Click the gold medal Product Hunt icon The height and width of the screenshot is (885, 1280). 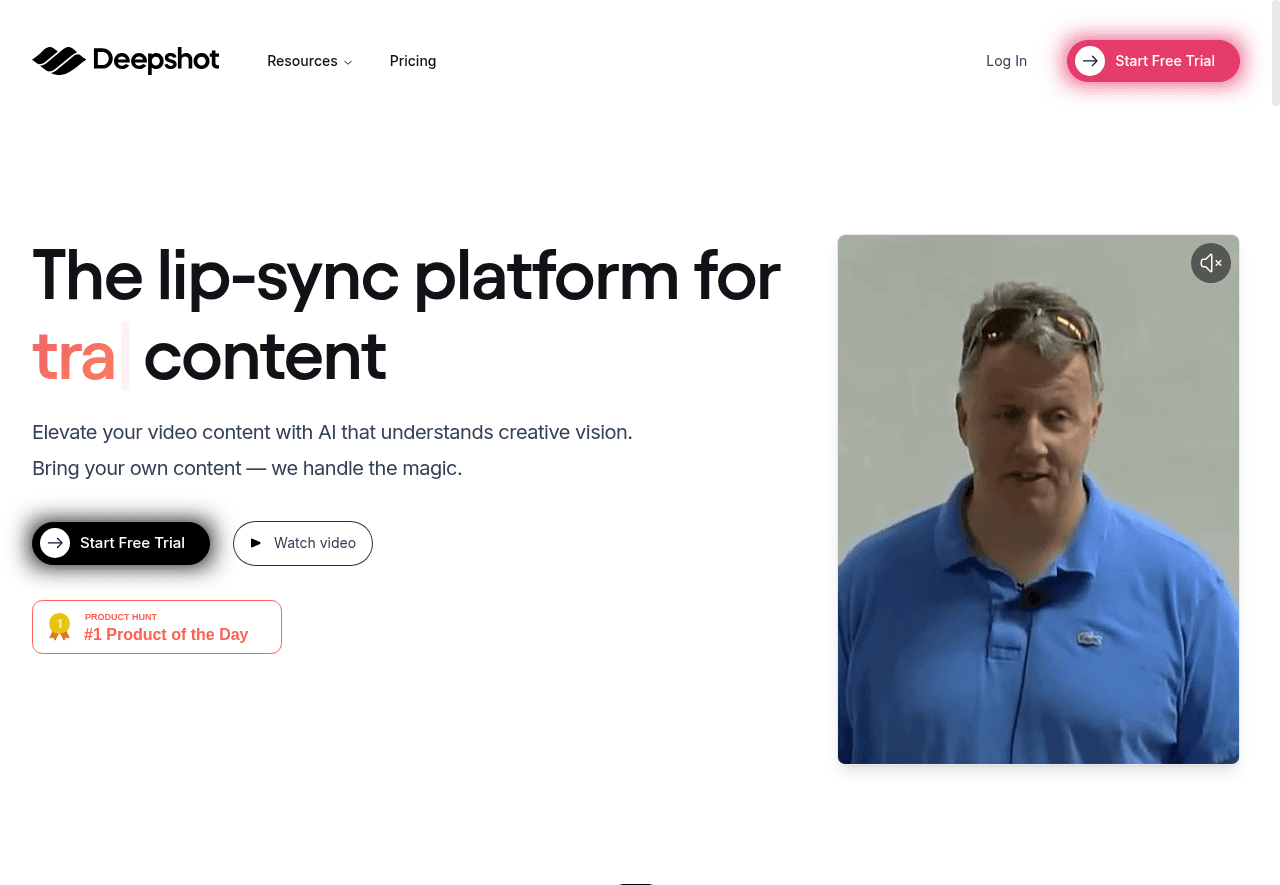point(60,627)
